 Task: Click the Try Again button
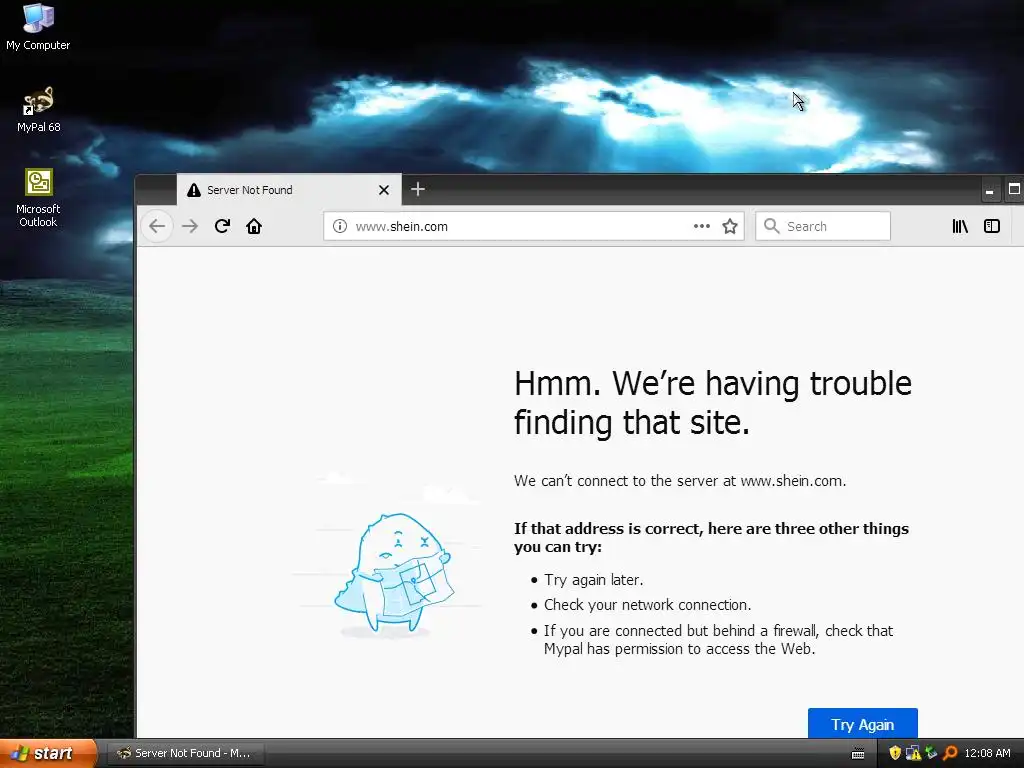click(863, 724)
